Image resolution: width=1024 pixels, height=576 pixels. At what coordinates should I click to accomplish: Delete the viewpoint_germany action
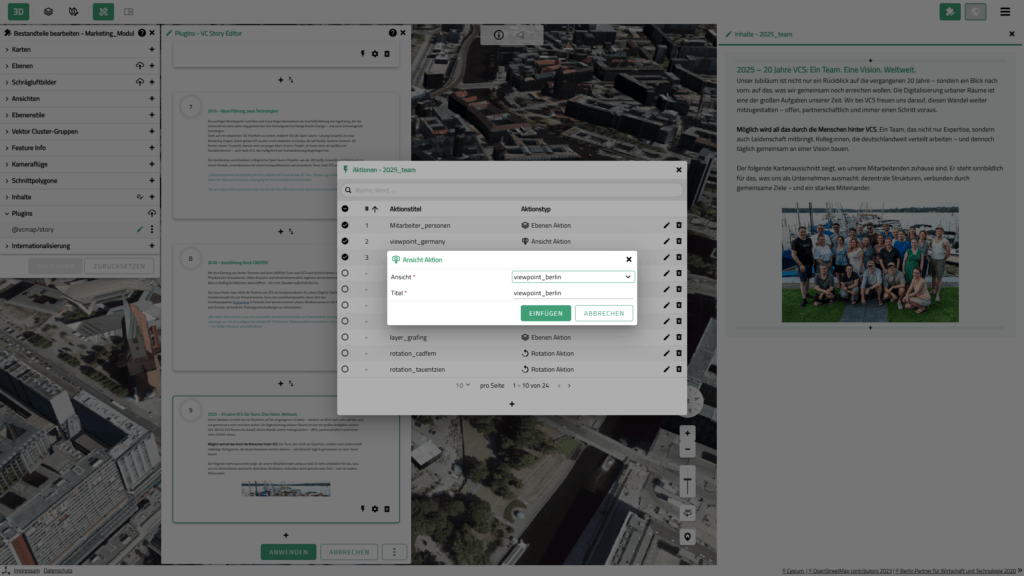tap(679, 242)
